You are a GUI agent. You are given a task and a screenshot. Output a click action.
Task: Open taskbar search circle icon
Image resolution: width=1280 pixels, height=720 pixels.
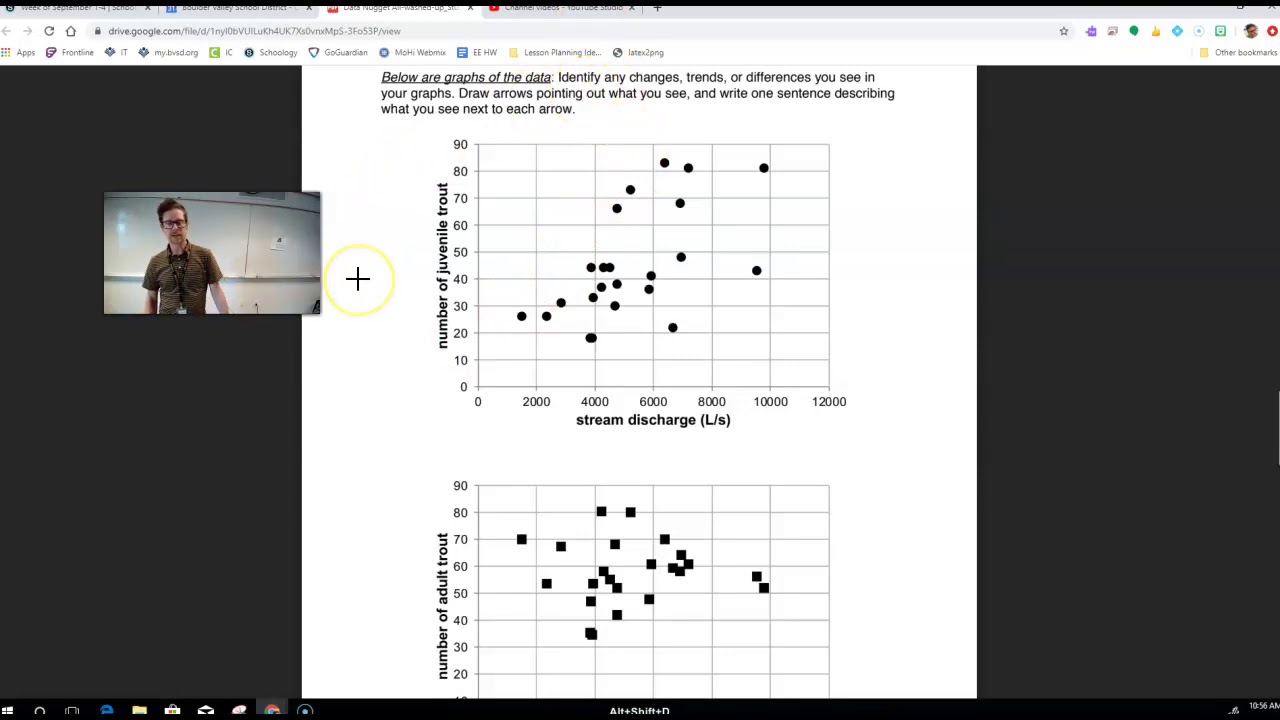coord(40,711)
